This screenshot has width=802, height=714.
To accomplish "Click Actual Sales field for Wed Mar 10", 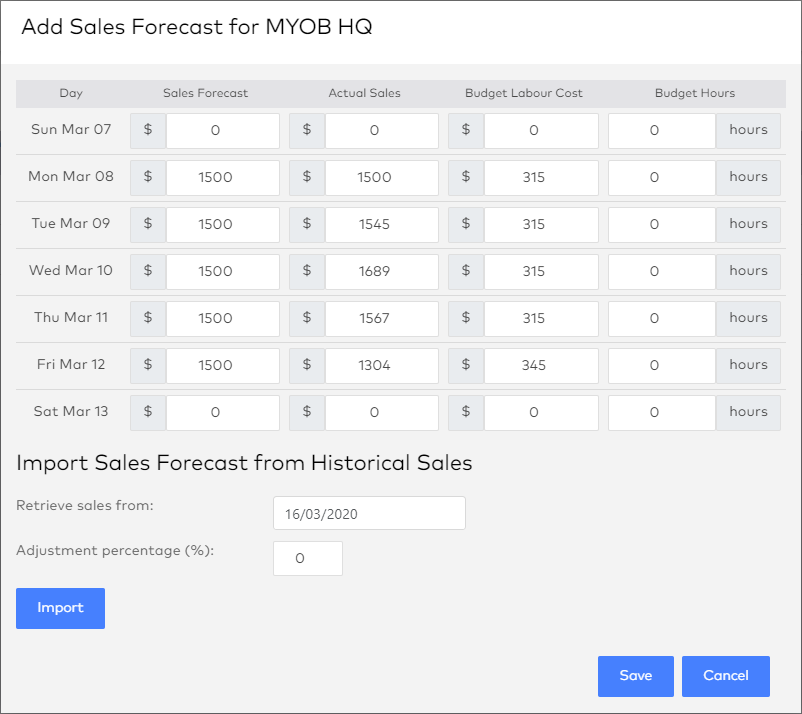I will click(381, 271).
